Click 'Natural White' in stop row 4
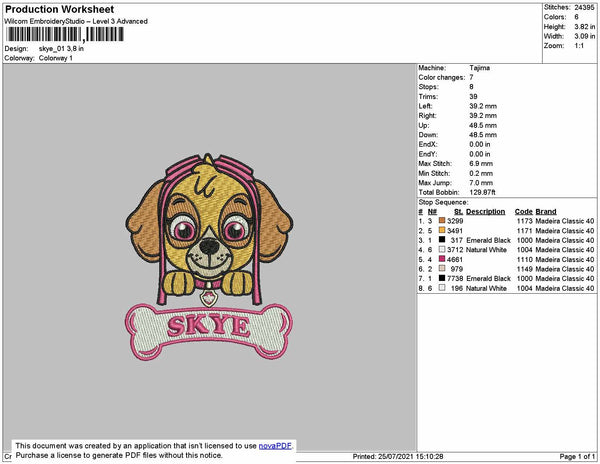Screen dimensions: 600x464 pos(486,250)
